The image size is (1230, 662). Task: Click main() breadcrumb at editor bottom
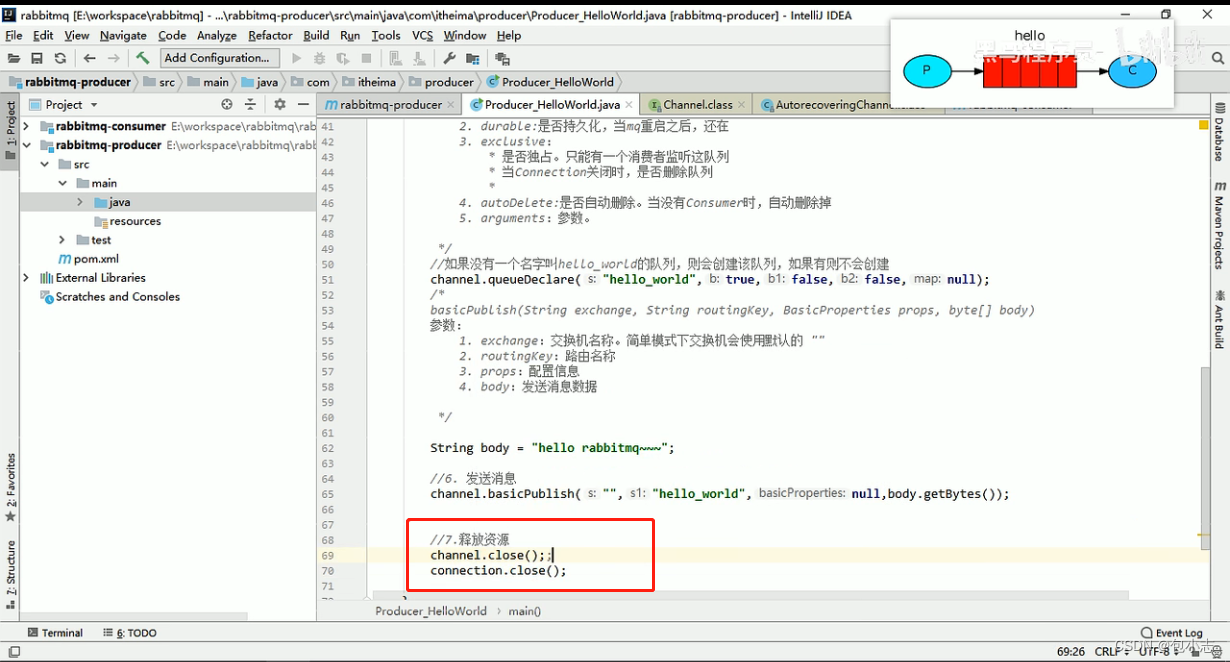524,611
